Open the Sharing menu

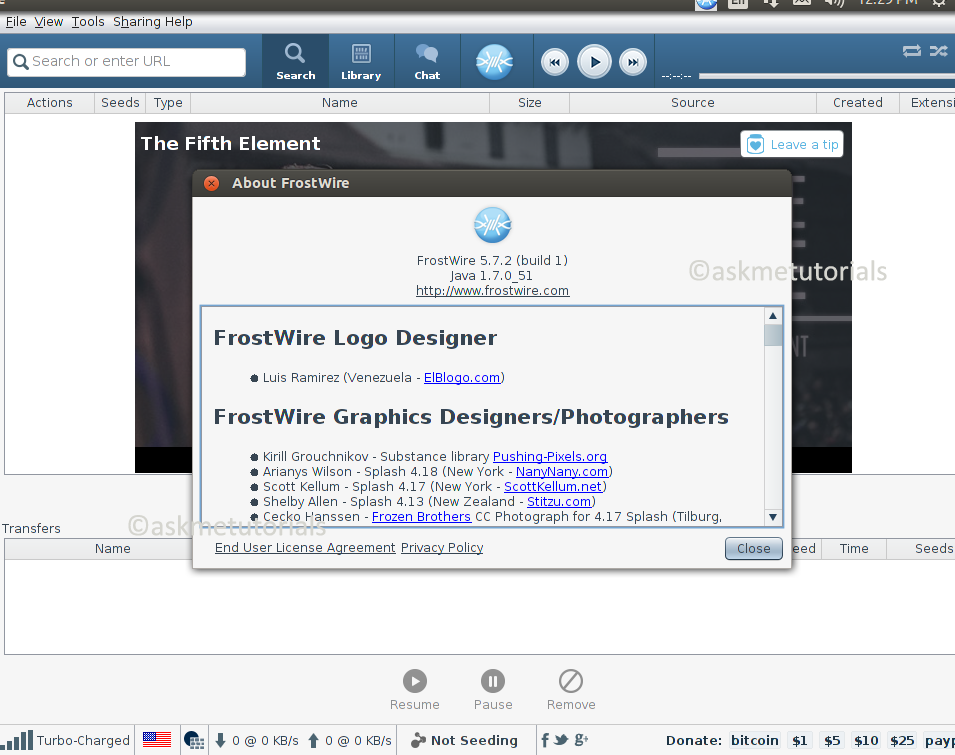pos(136,22)
